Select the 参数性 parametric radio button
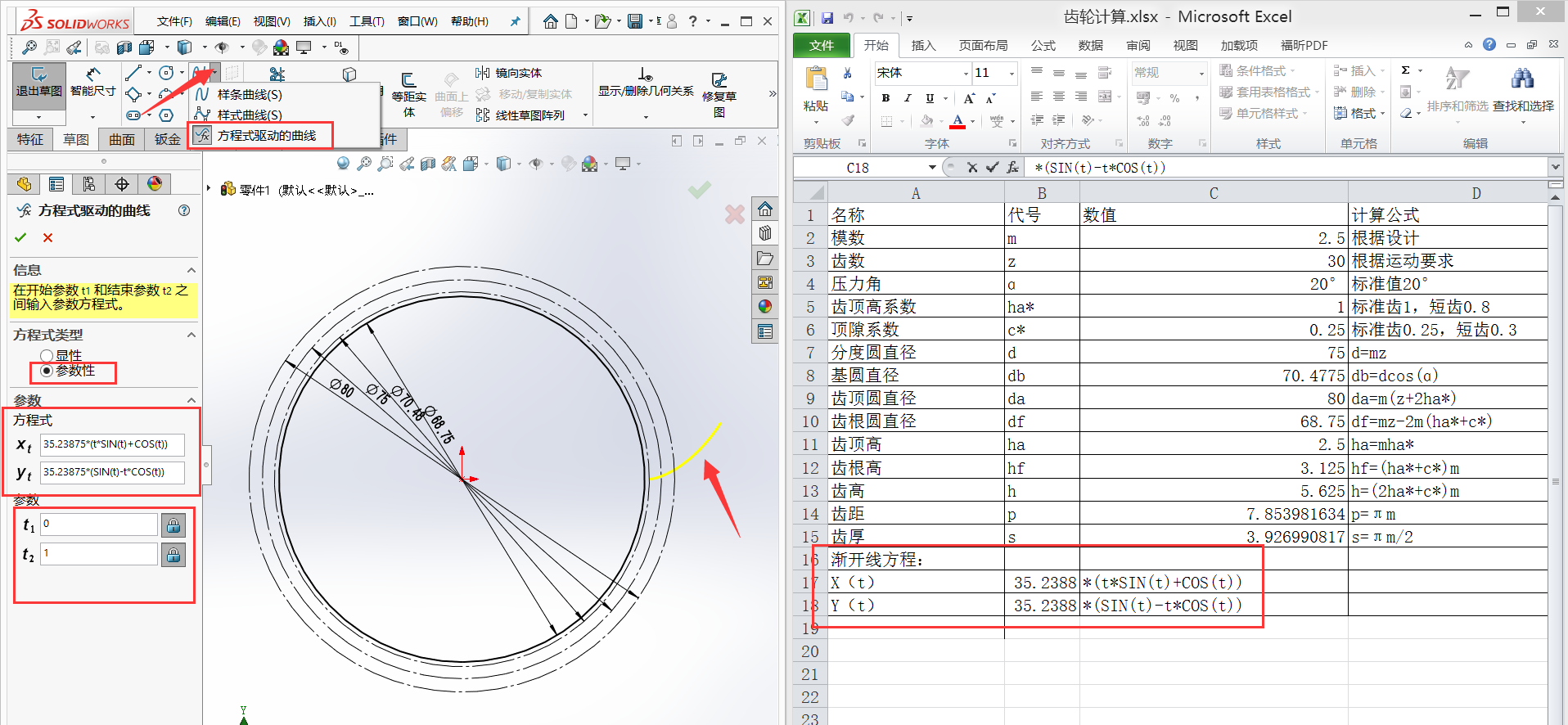 click(47, 371)
